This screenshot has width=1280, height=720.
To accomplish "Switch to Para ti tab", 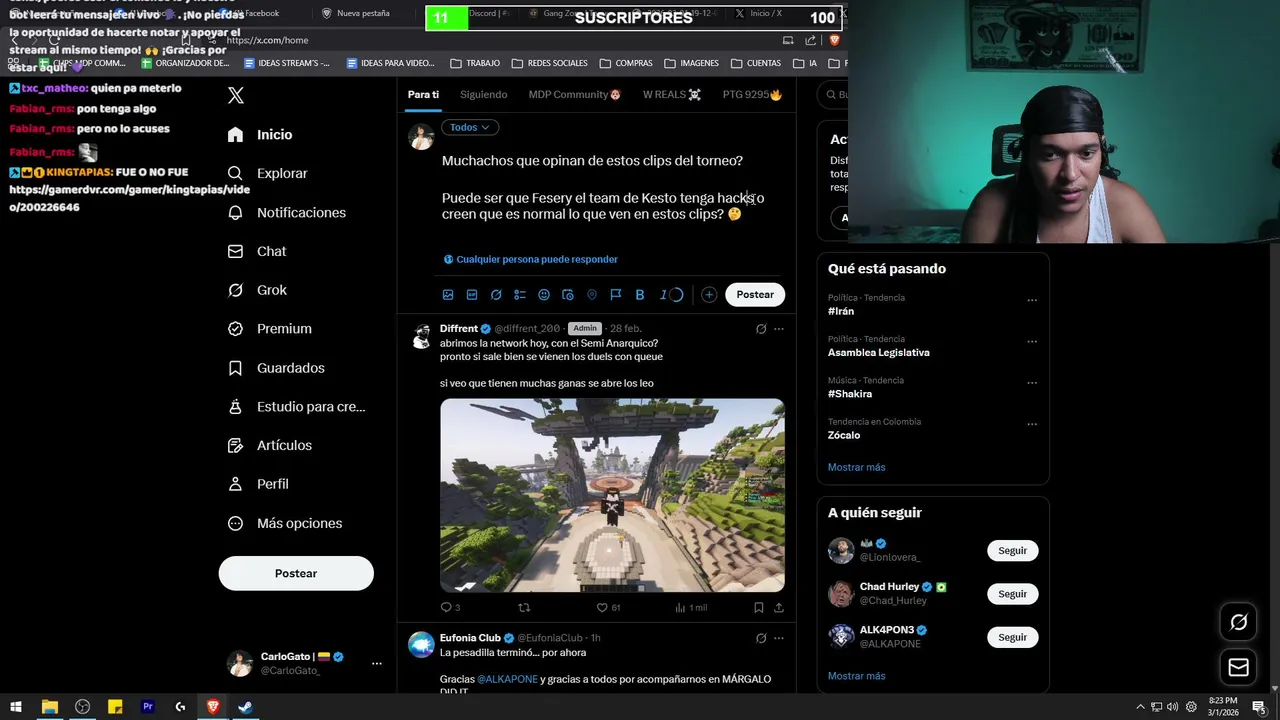I will click(x=423, y=94).
